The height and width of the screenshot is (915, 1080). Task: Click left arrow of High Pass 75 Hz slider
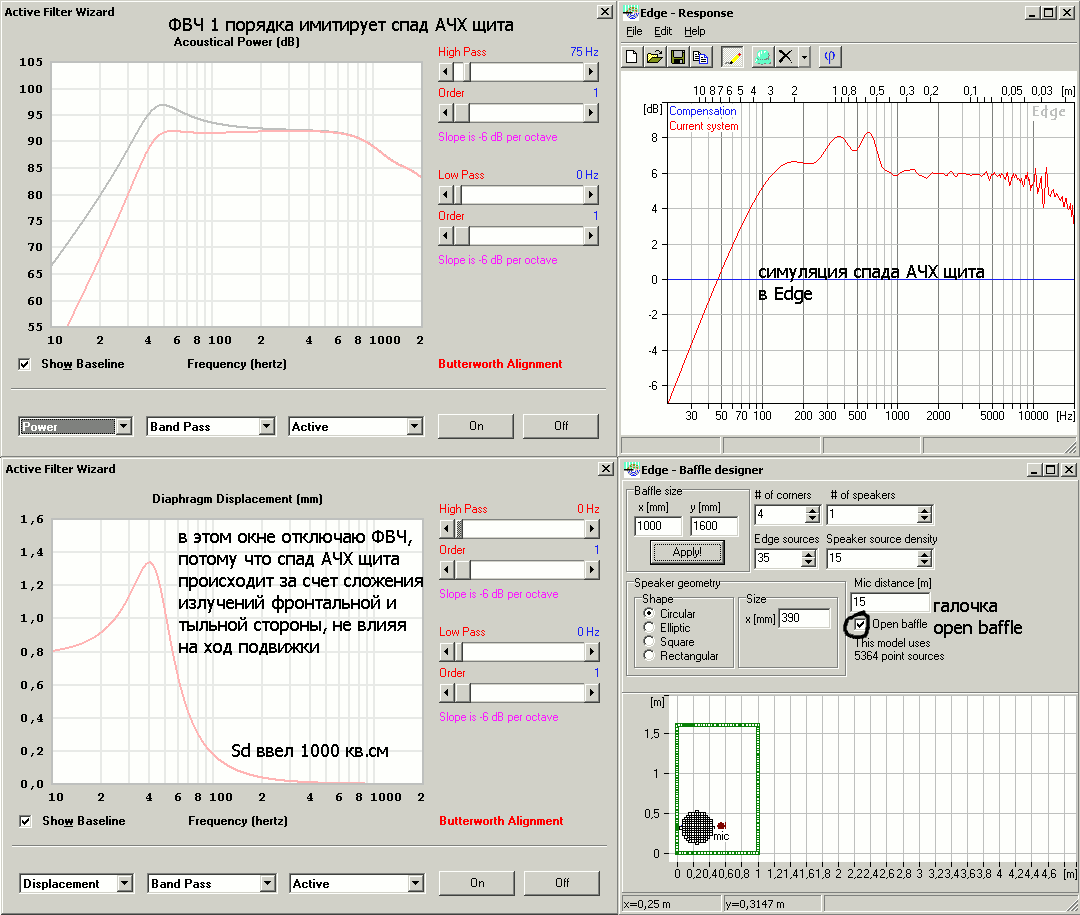446,72
